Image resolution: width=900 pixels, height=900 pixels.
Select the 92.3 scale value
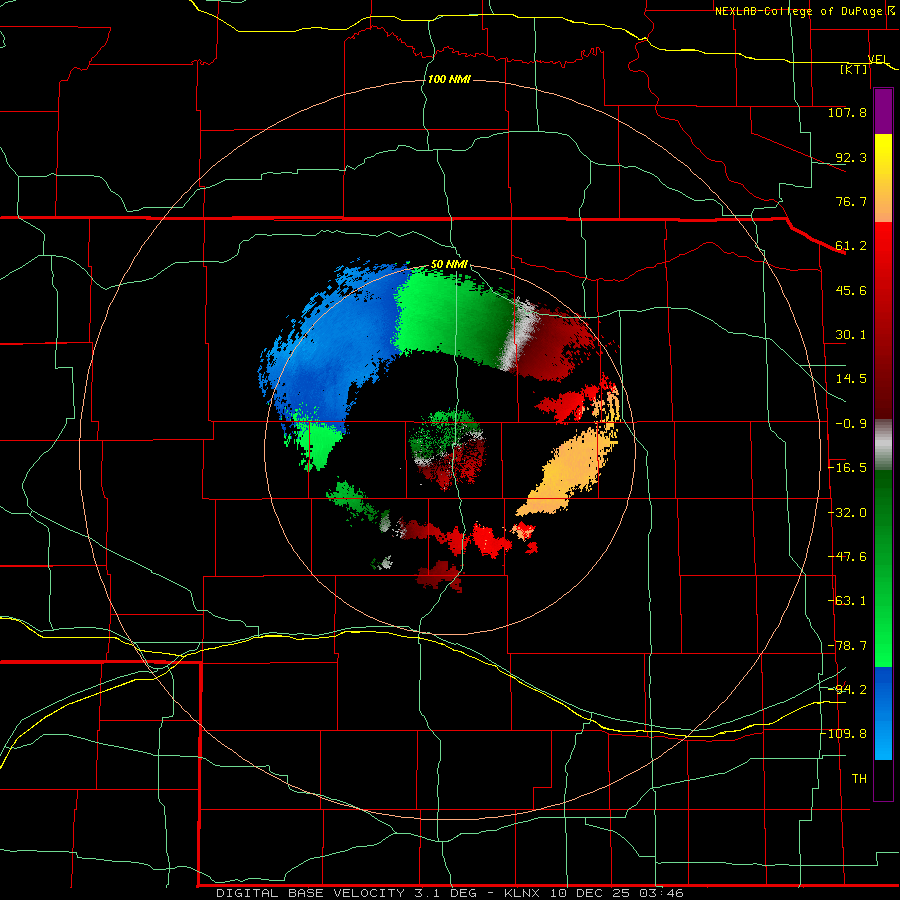point(851,157)
